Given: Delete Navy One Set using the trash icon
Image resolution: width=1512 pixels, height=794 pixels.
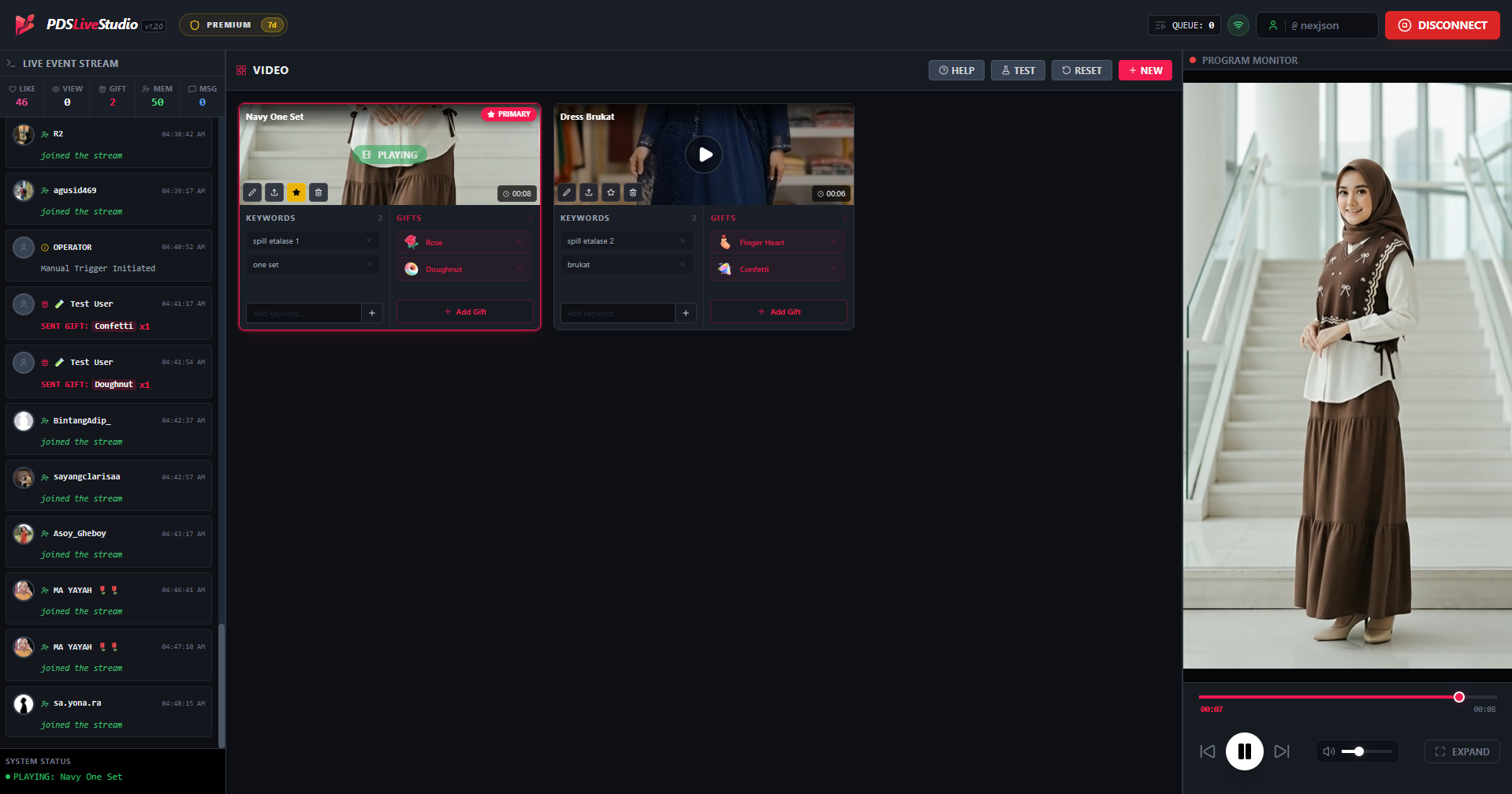Looking at the screenshot, I should coord(318,192).
